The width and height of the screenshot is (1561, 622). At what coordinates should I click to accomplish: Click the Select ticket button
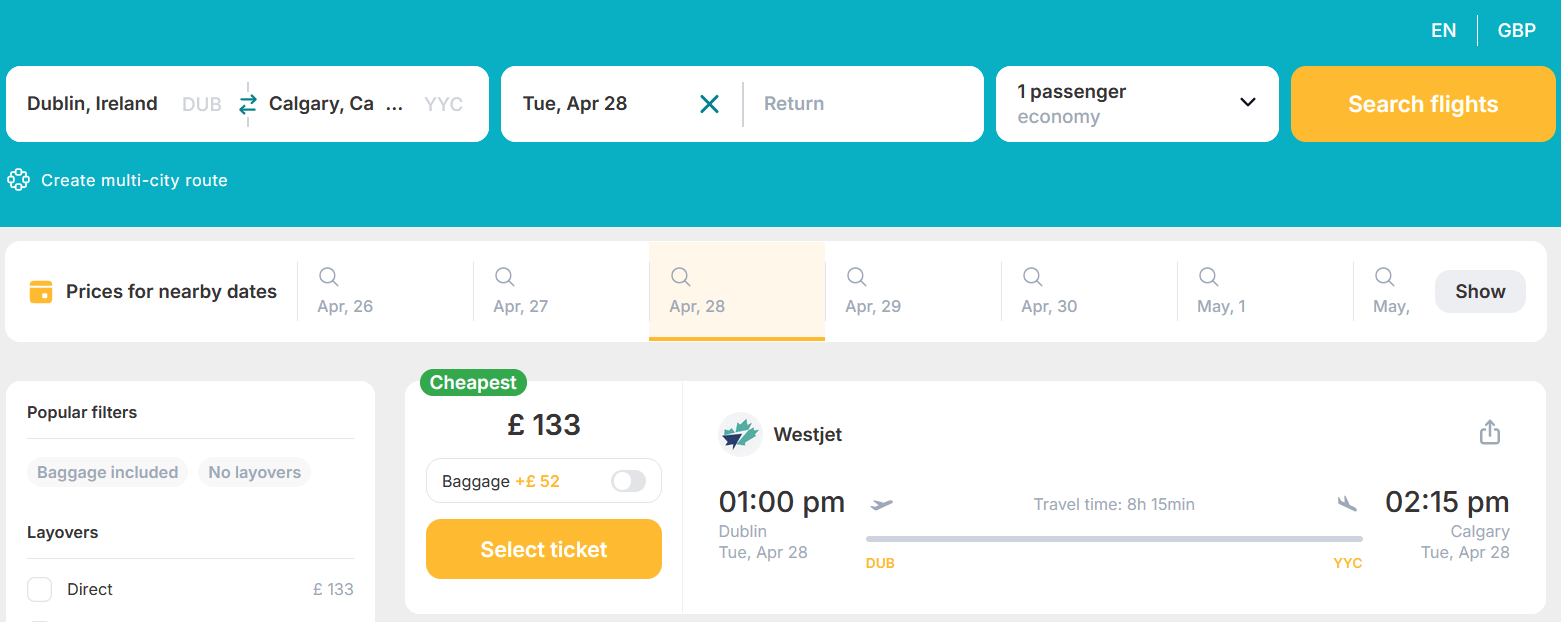[544, 549]
